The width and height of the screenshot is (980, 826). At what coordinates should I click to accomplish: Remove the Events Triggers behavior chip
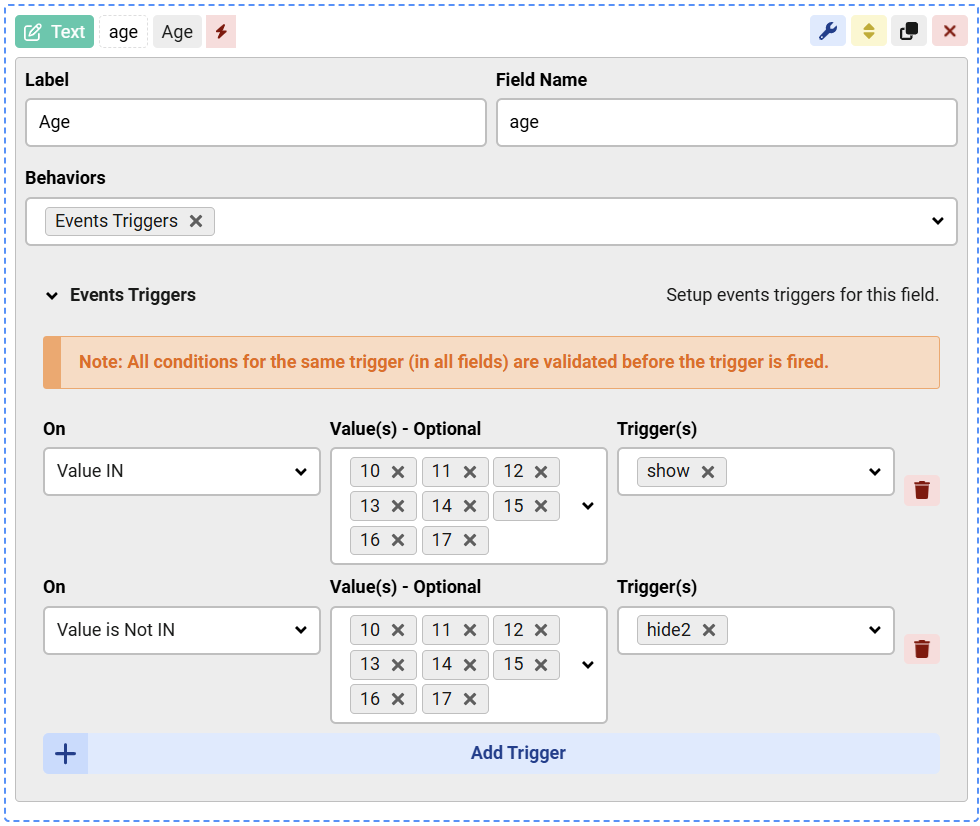click(197, 222)
